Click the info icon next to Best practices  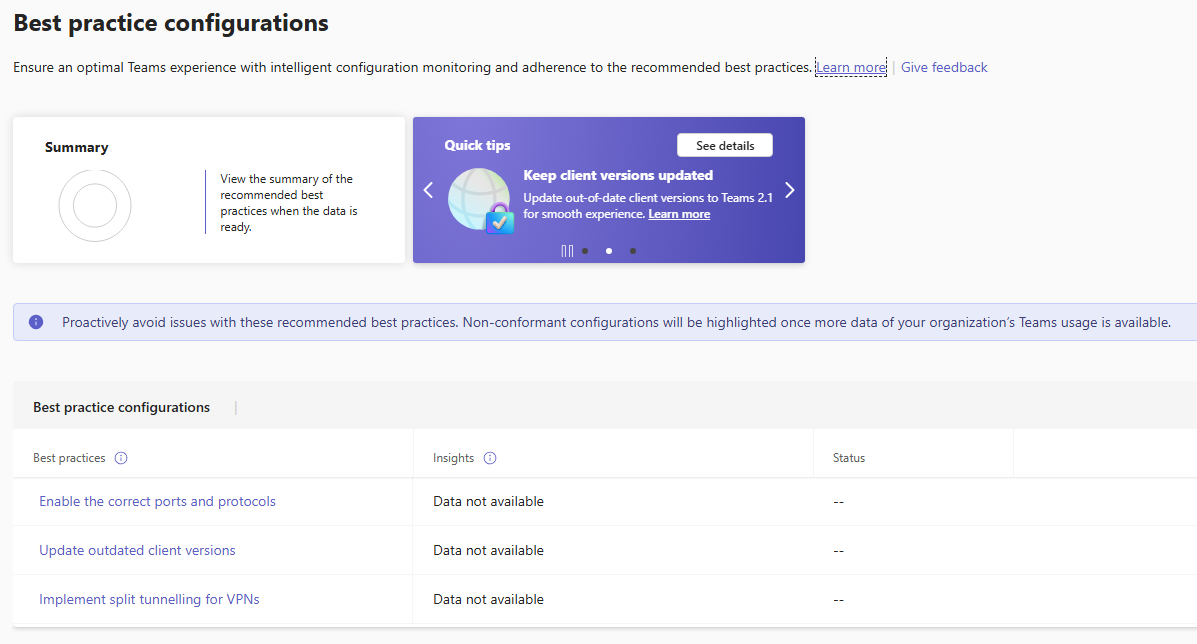120,458
